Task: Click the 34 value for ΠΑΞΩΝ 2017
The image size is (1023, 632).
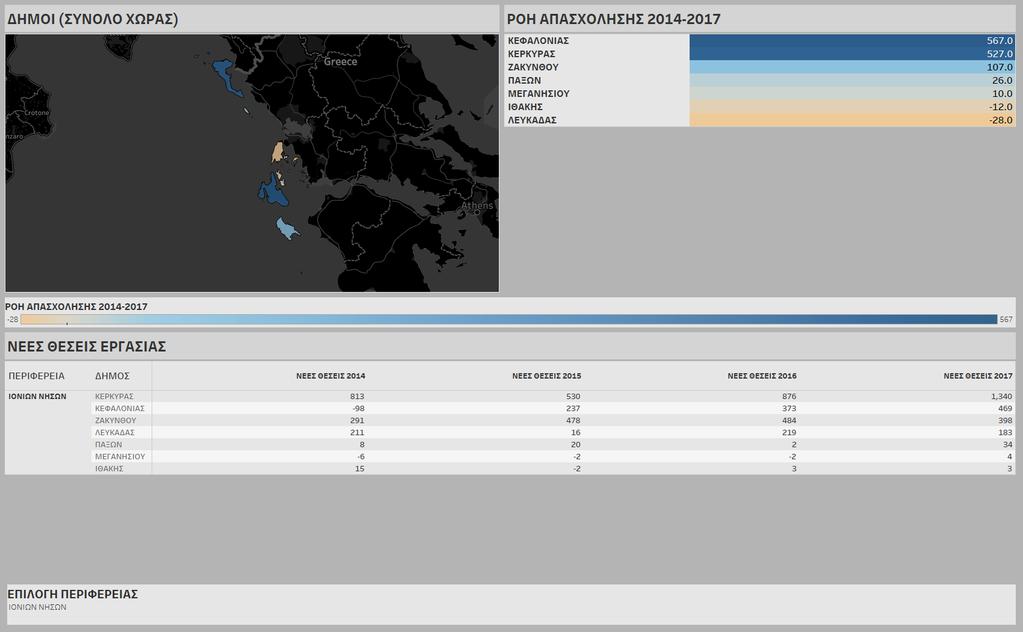Action: [x=1007, y=444]
